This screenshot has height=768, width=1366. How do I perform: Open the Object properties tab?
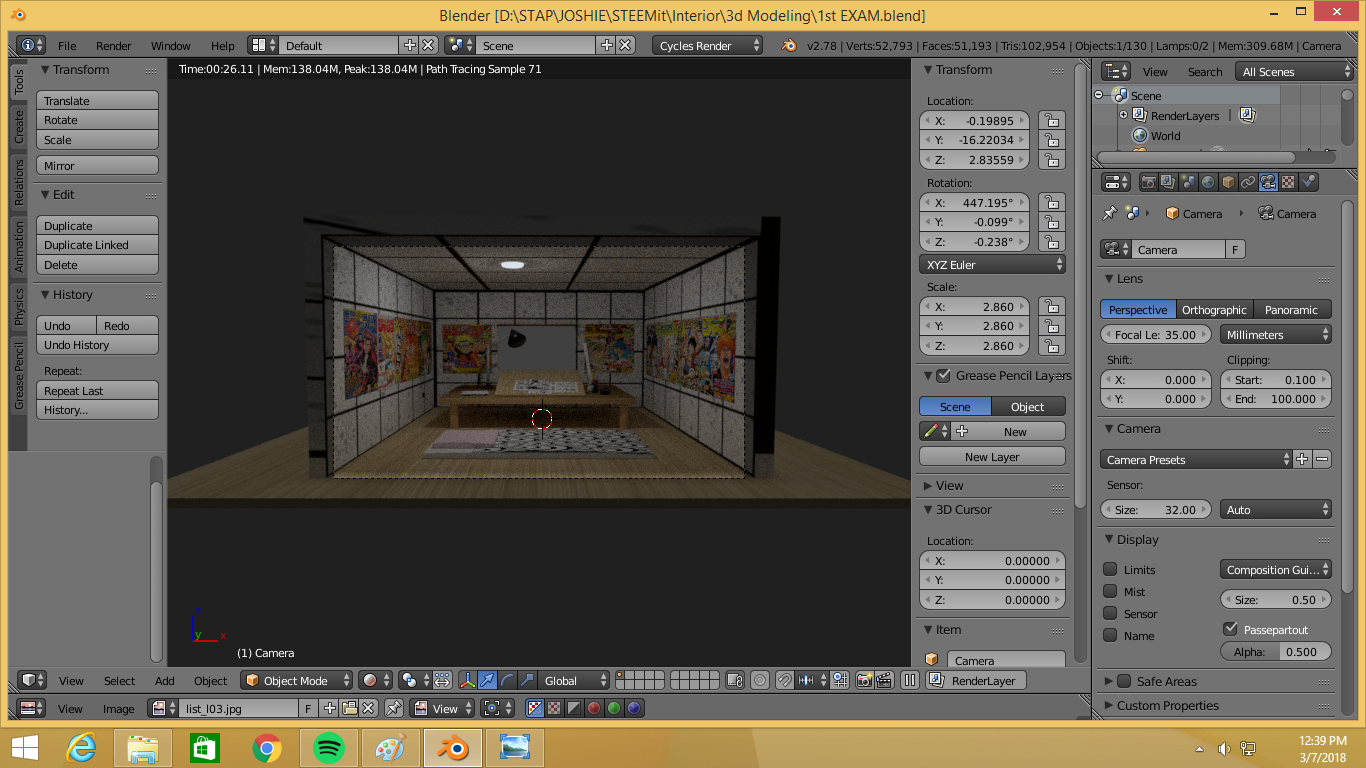click(1228, 182)
